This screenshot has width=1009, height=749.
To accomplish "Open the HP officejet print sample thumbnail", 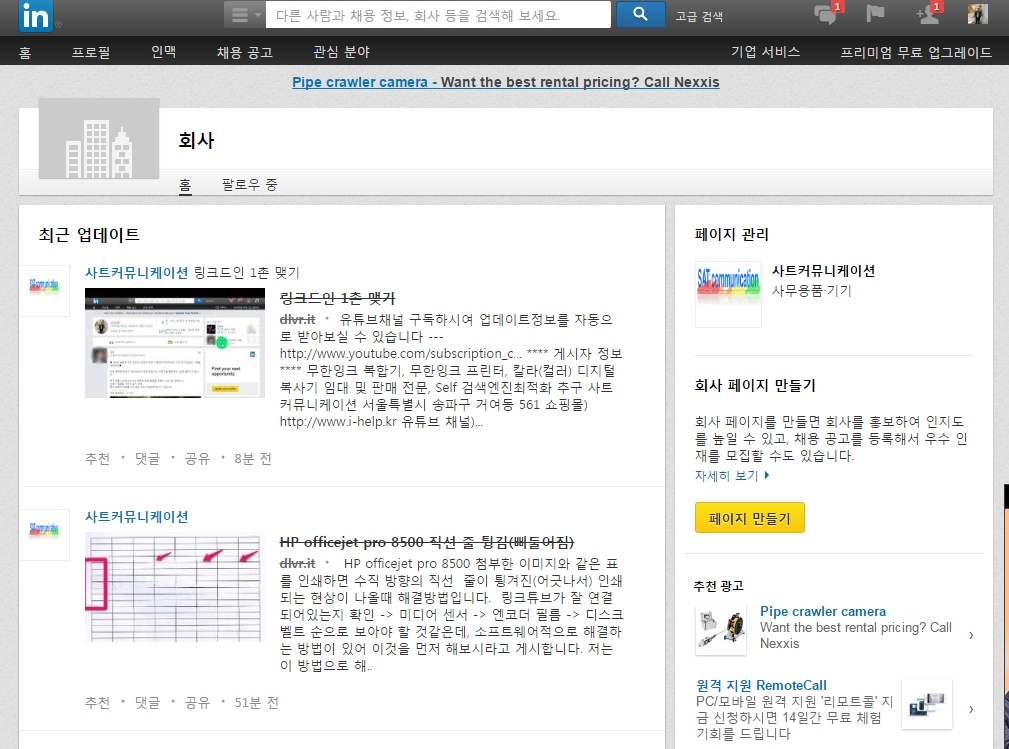I will pyautogui.click(x=175, y=588).
